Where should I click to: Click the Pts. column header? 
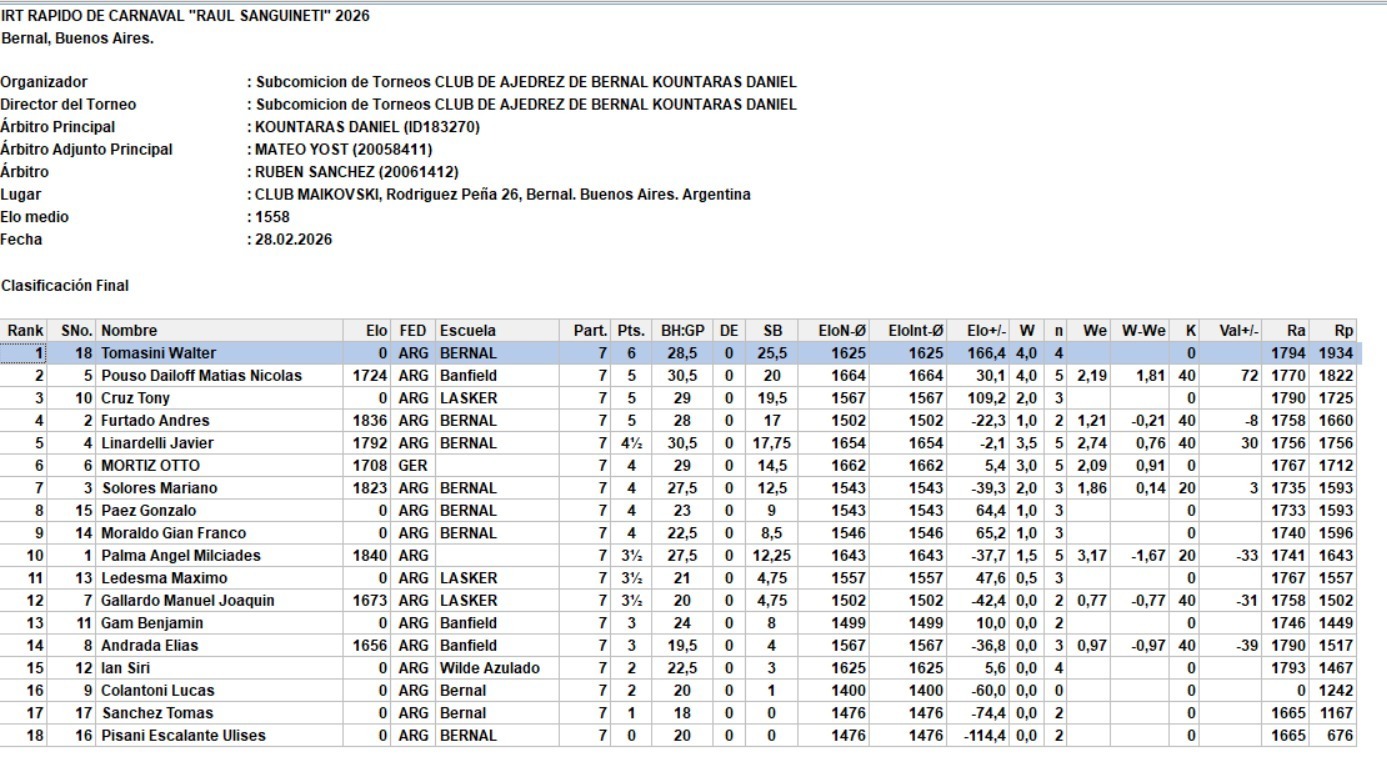pyautogui.click(x=631, y=330)
